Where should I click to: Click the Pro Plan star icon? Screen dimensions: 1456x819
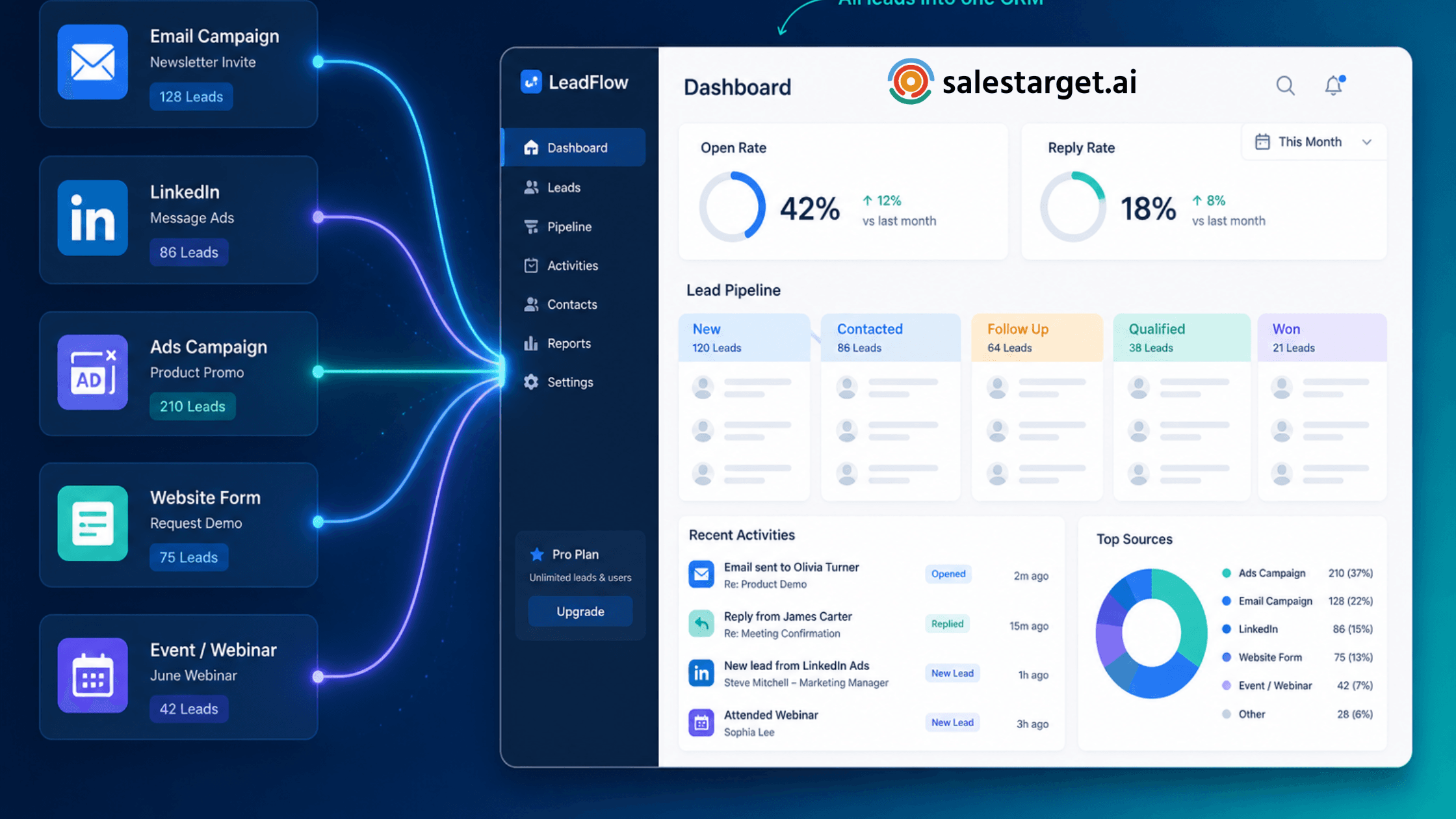pyautogui.click(x=537, y=554)
